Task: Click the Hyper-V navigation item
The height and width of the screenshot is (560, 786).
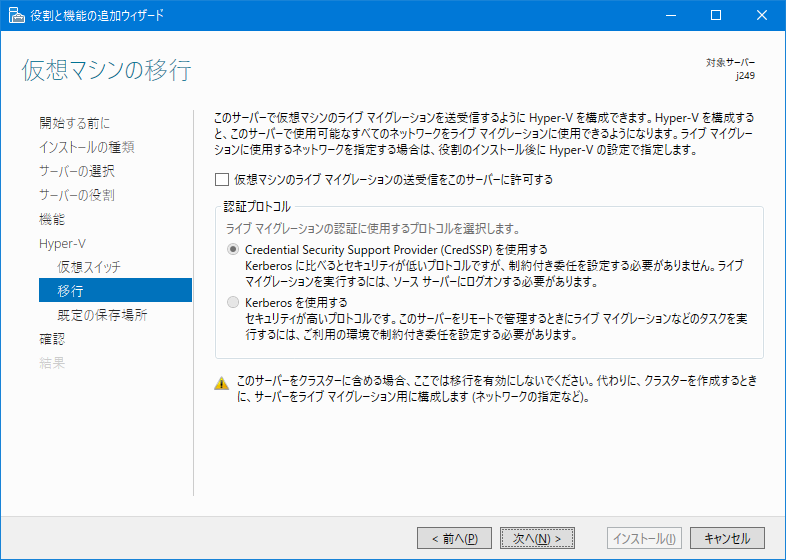Action: tap(61, 243)
